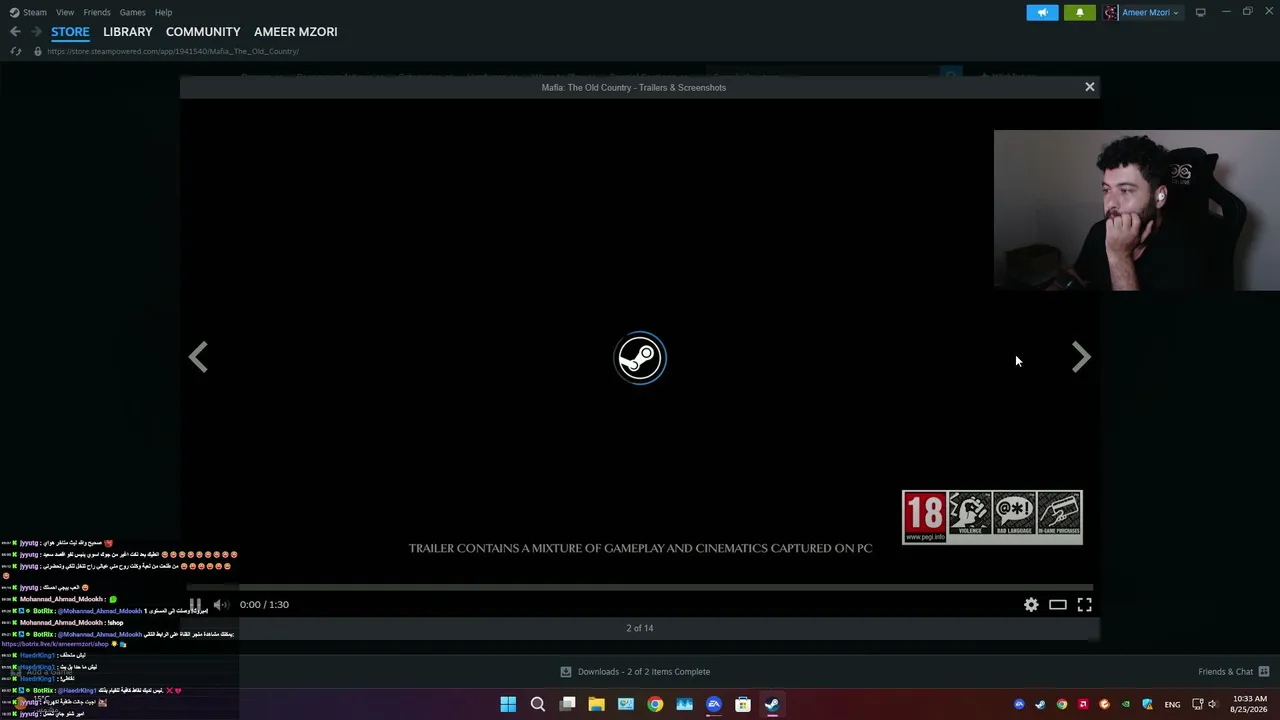
Task: Open the AMEER MZORI profile tab
Action: click(296, 32)
